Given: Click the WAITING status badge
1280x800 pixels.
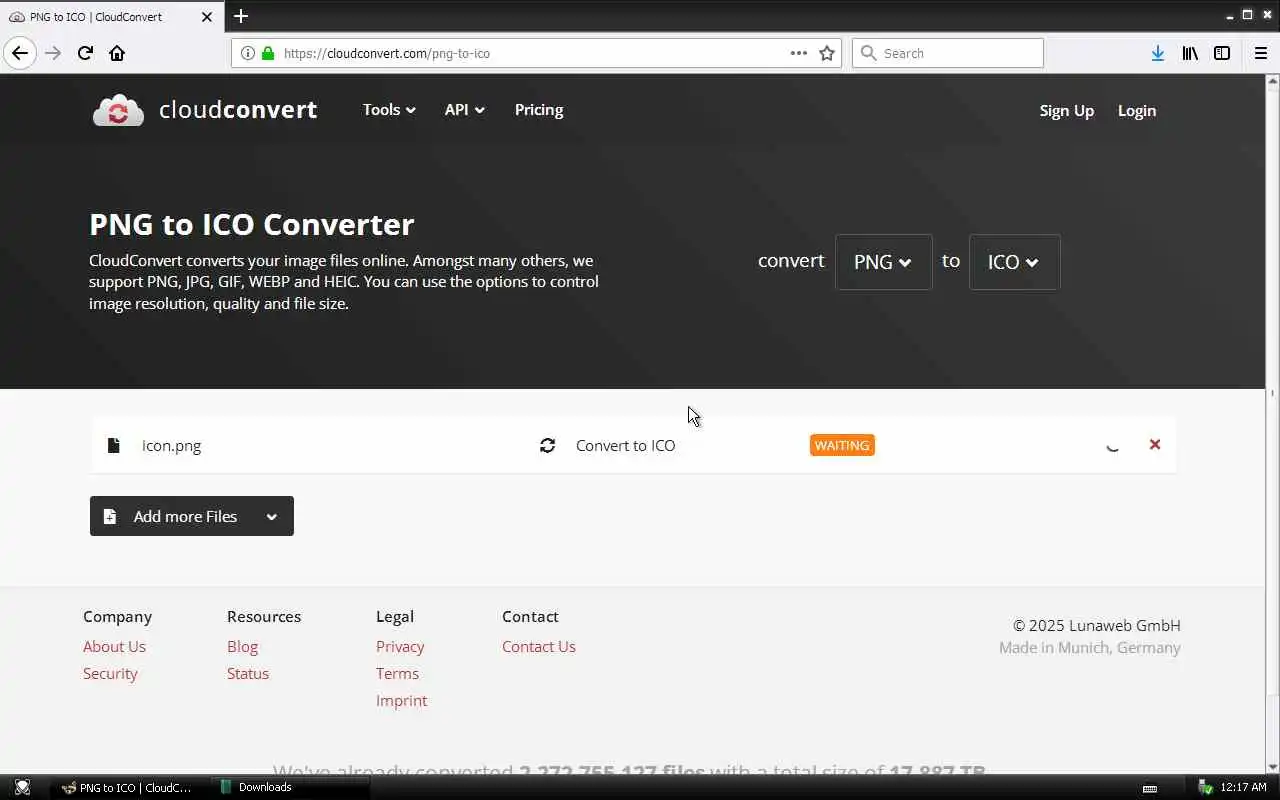Looking at the screenshot, I should (842, 445).
